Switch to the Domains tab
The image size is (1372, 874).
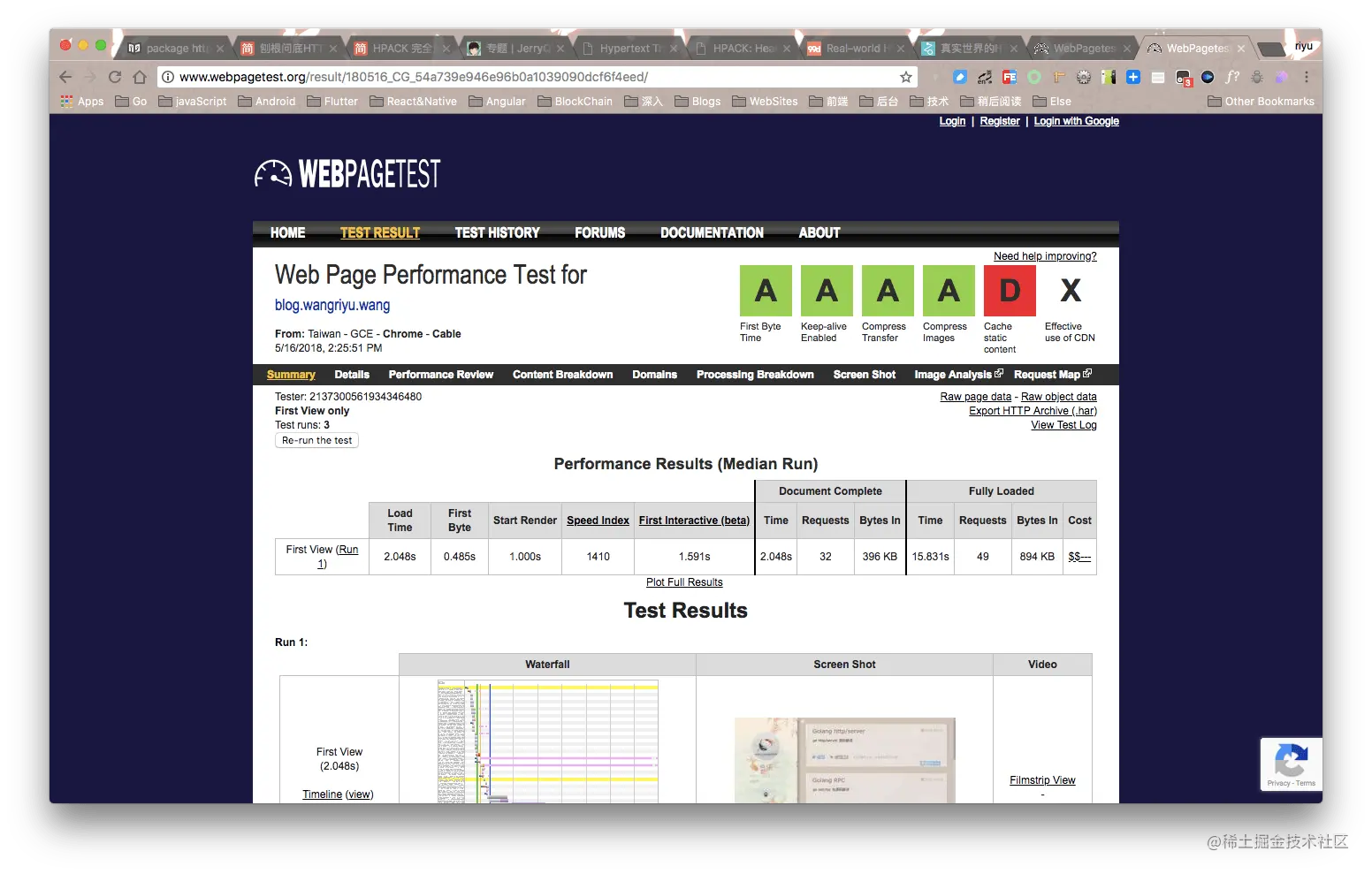[x=655, y=375]
